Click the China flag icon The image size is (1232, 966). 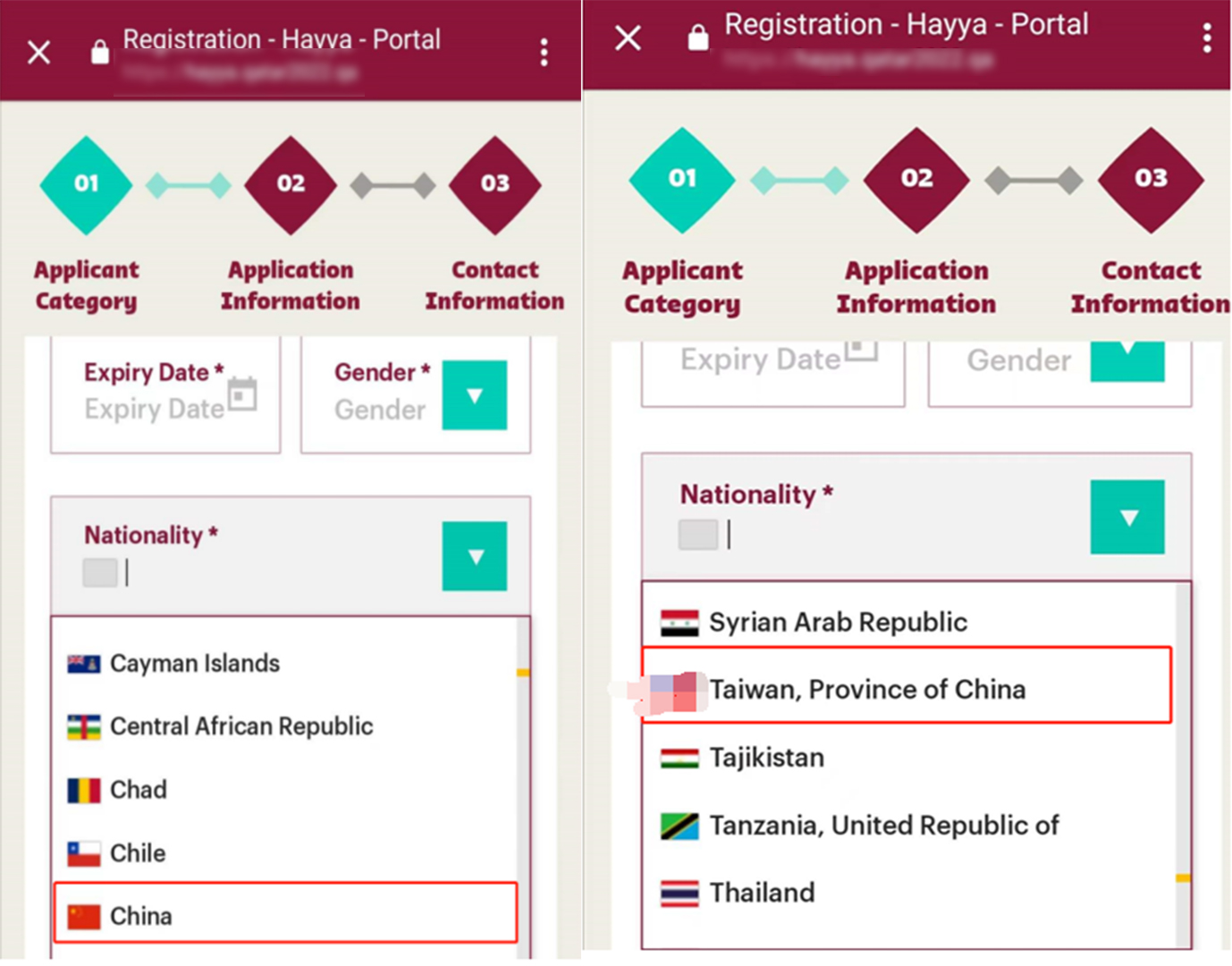click(x=84, y=916)
